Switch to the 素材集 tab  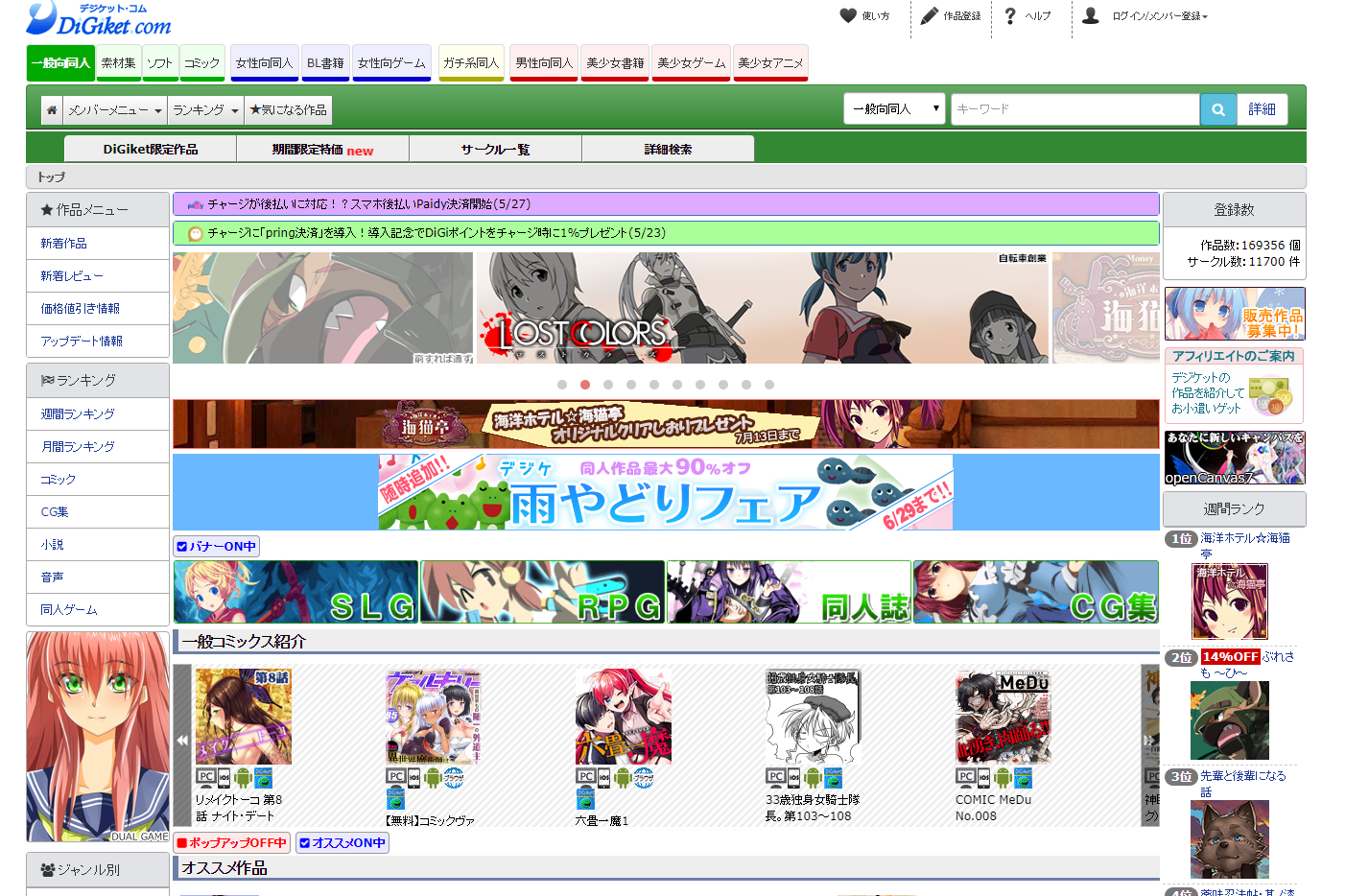[119, 62]
